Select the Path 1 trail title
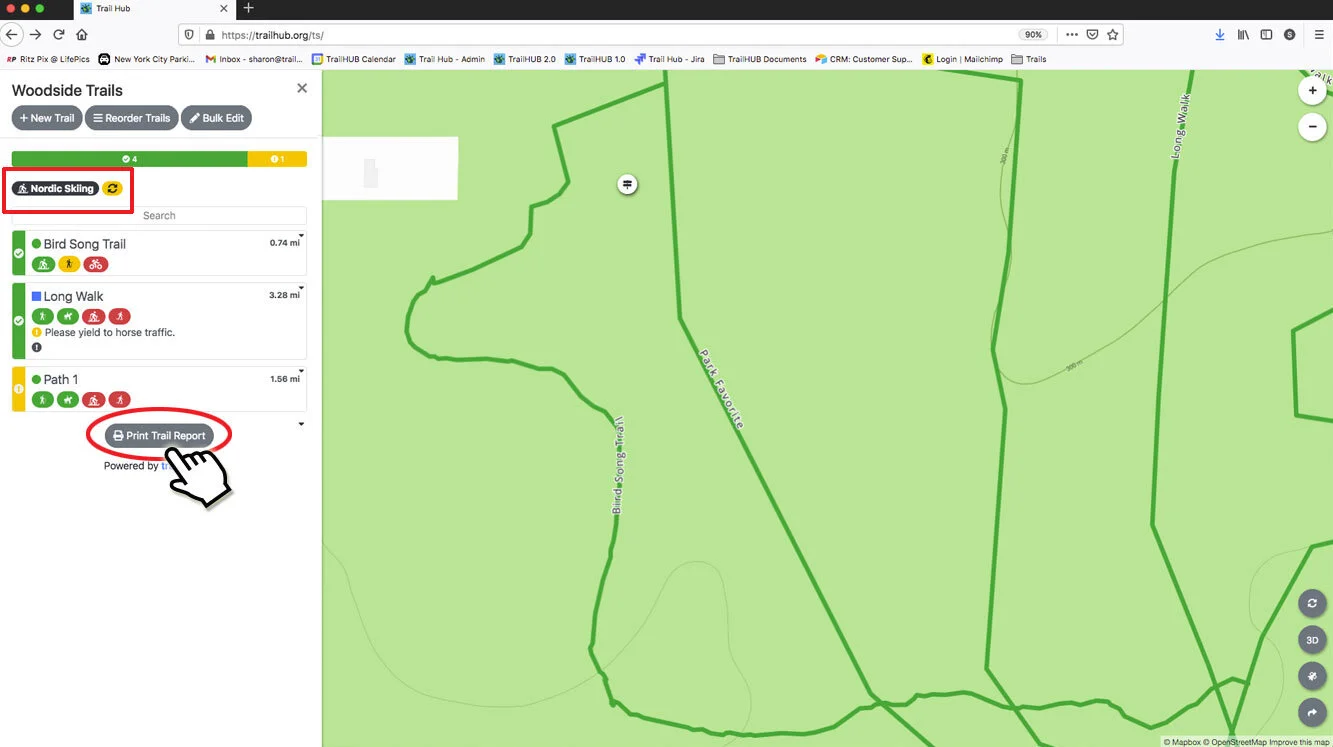This screenshot has height=747, width=1333. (61, 379)
